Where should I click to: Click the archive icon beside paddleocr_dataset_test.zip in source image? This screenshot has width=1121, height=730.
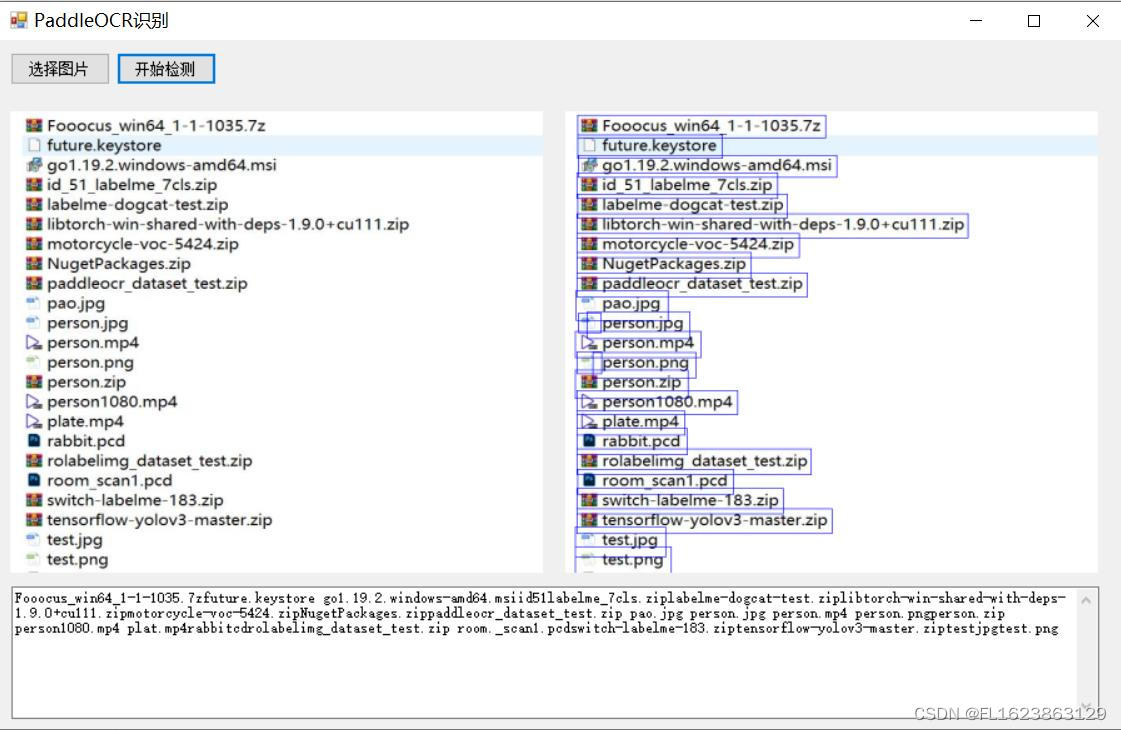click(x=34, y=283)
